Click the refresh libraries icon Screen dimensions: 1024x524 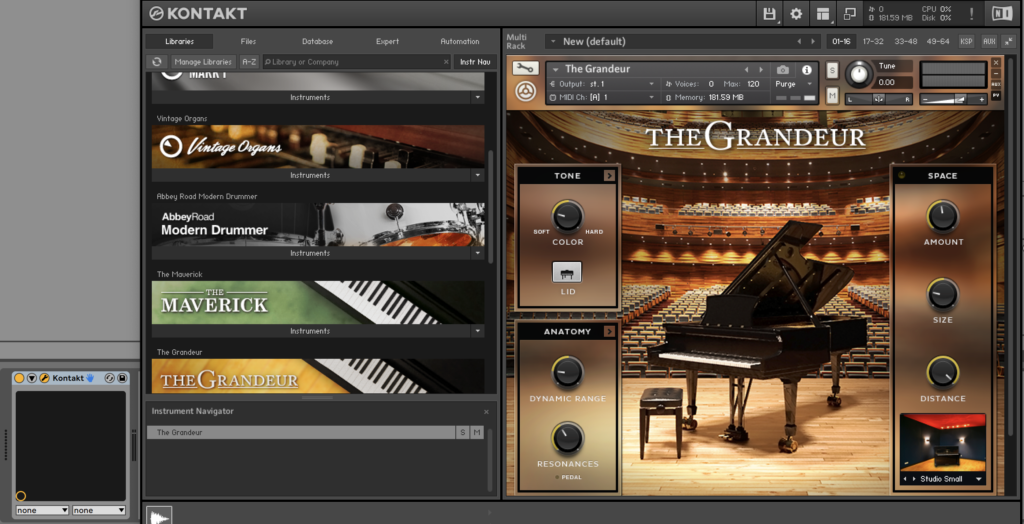157,62
